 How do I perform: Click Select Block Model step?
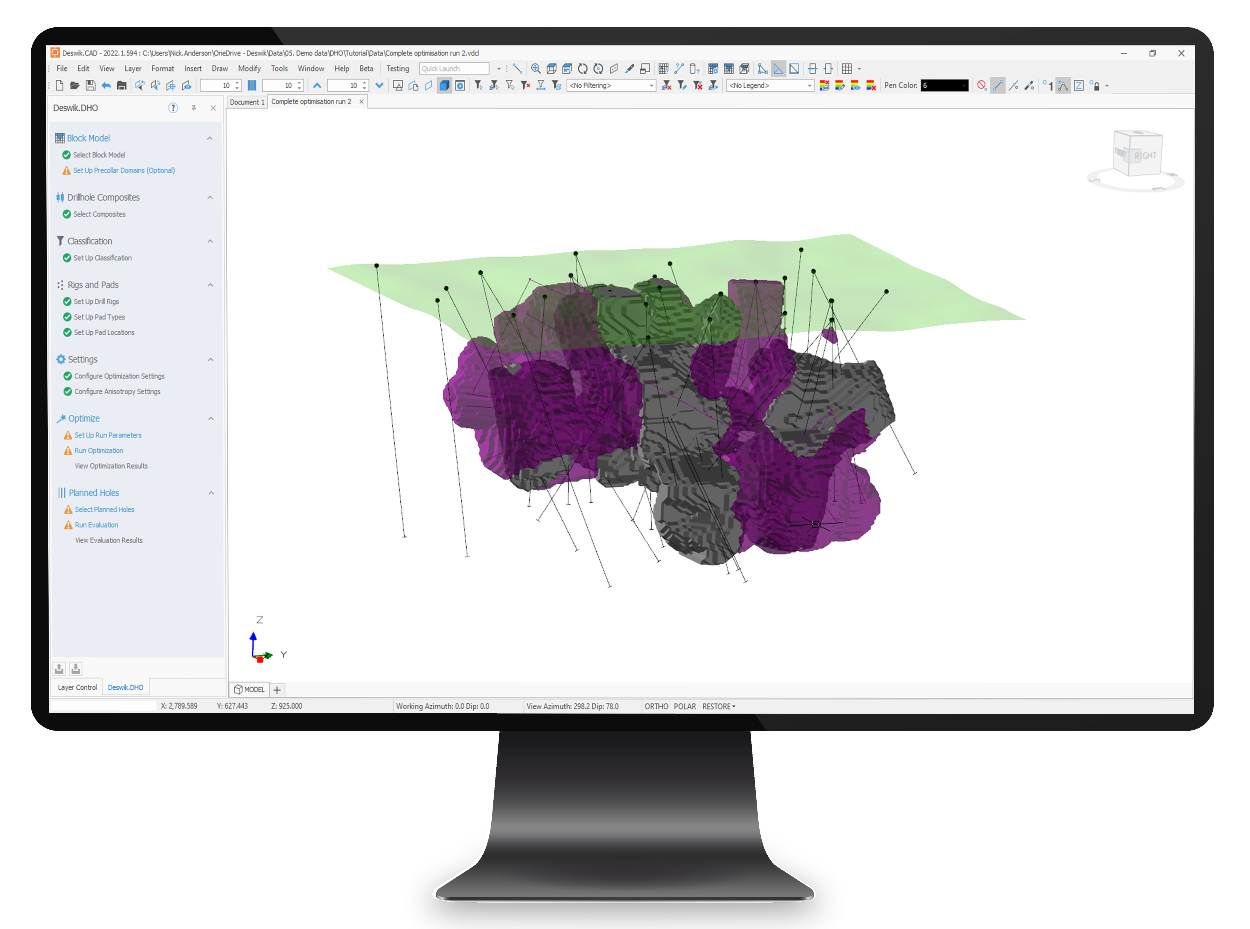99,155
